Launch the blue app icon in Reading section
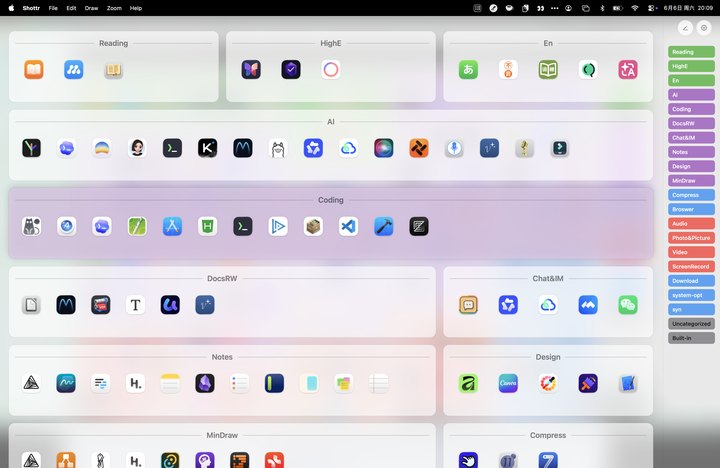The height and width of the screenshot is (468, 720). click(73, 70)
